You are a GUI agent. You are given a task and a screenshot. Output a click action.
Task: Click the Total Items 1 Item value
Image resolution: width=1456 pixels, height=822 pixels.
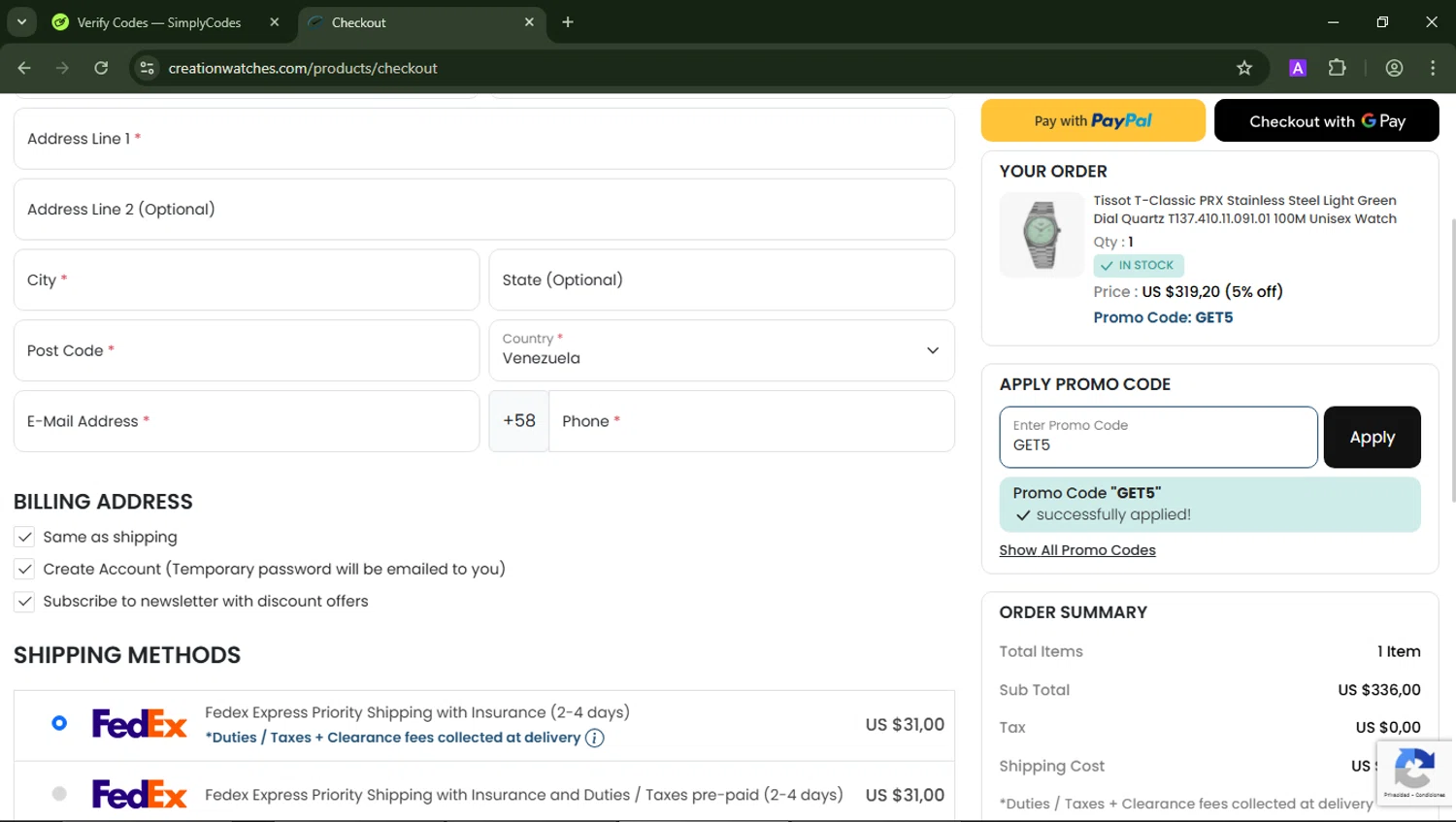tap(1399, 651)
